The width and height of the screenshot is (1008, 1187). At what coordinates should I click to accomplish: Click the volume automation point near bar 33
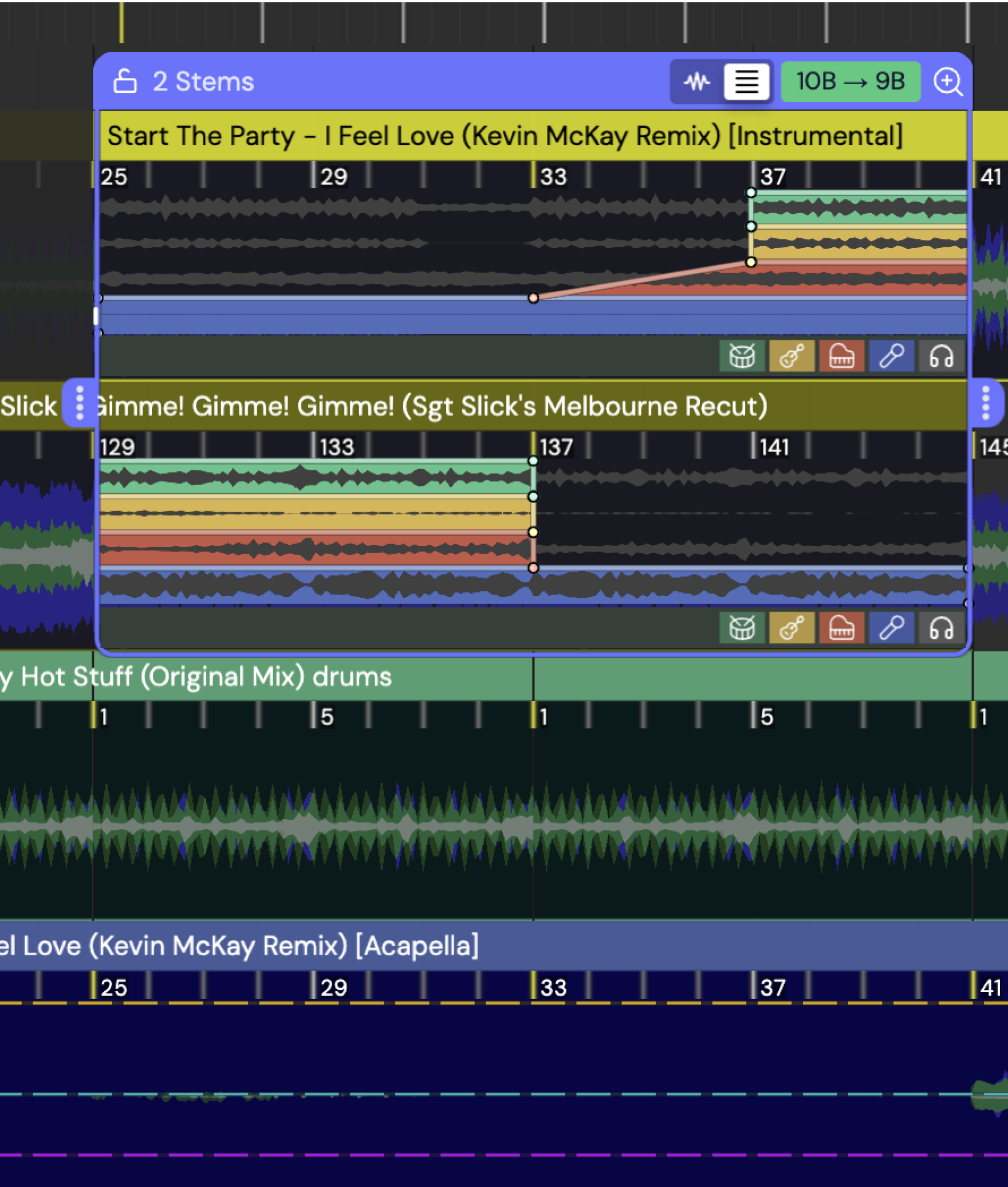534,297
